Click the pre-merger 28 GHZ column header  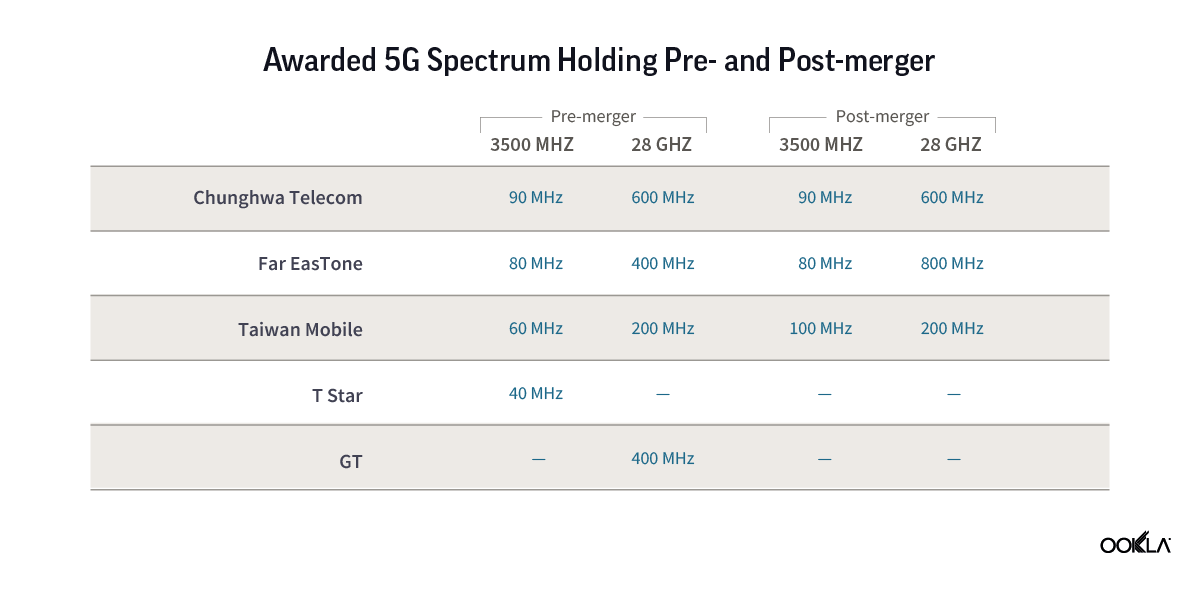[661, 144]
